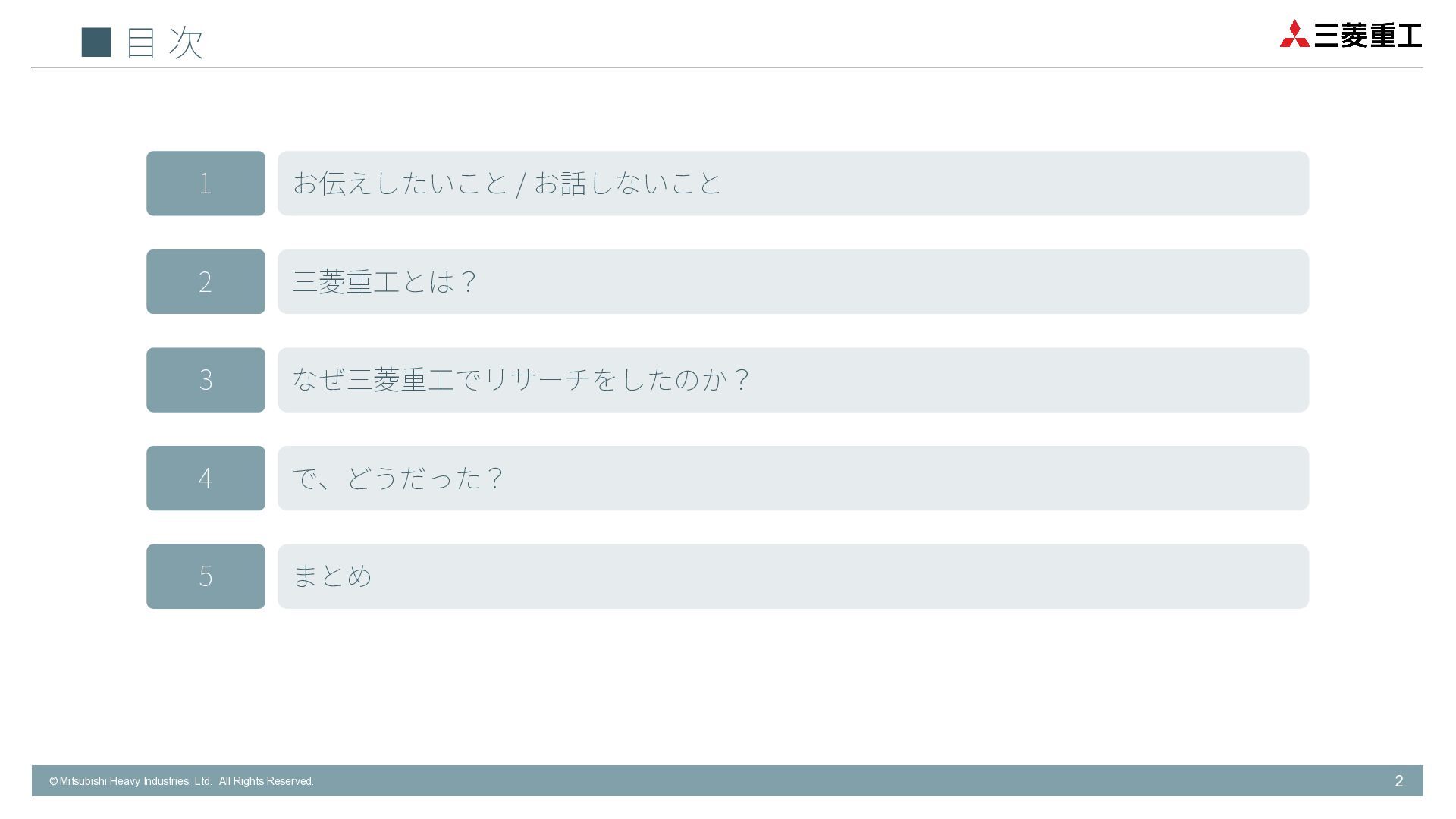Click the Mitsubishi three-diamond red logo
This screenshot has height=819, width=1456.
(x=1294, y=34)
